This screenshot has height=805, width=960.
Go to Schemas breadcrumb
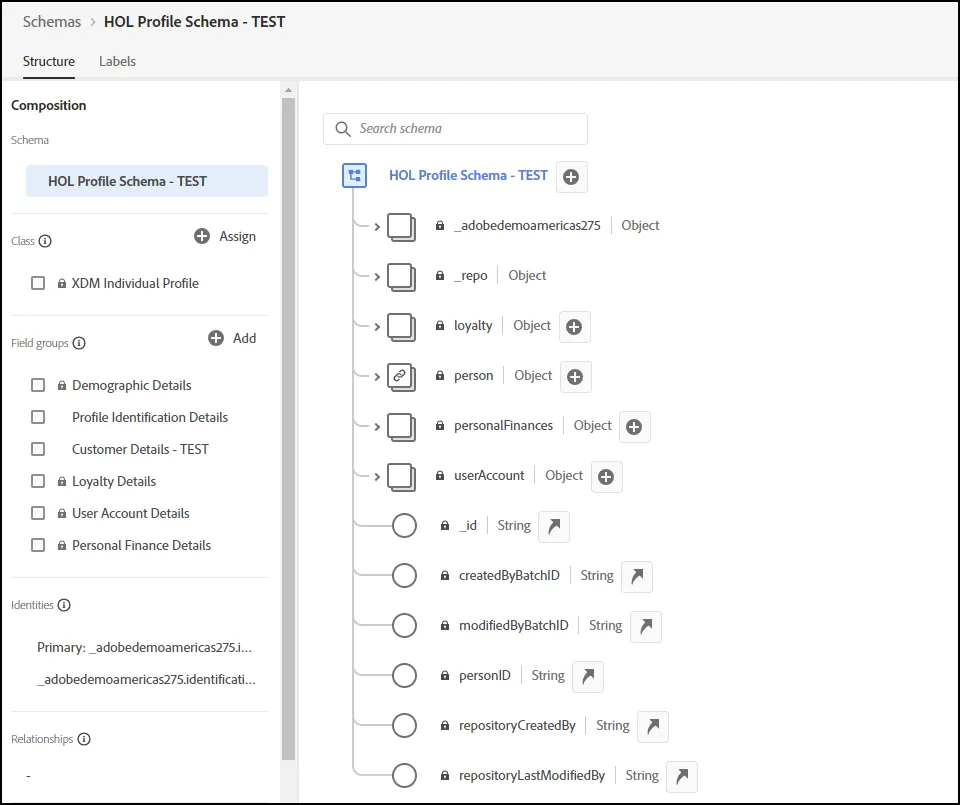click(x=52, y=22)
